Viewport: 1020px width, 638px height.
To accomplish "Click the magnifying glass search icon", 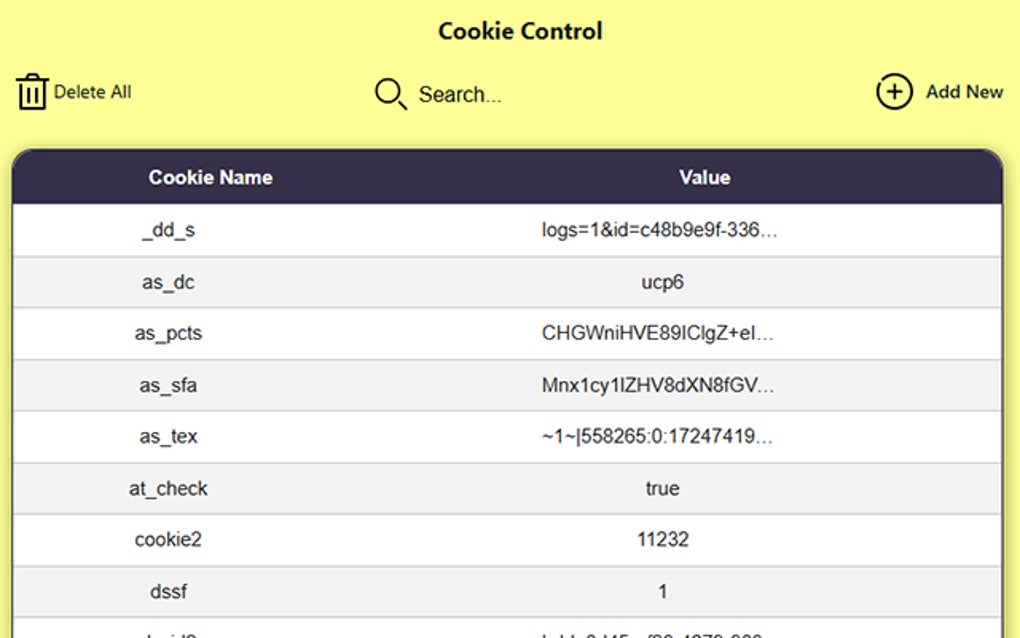I will click(390, 94).
